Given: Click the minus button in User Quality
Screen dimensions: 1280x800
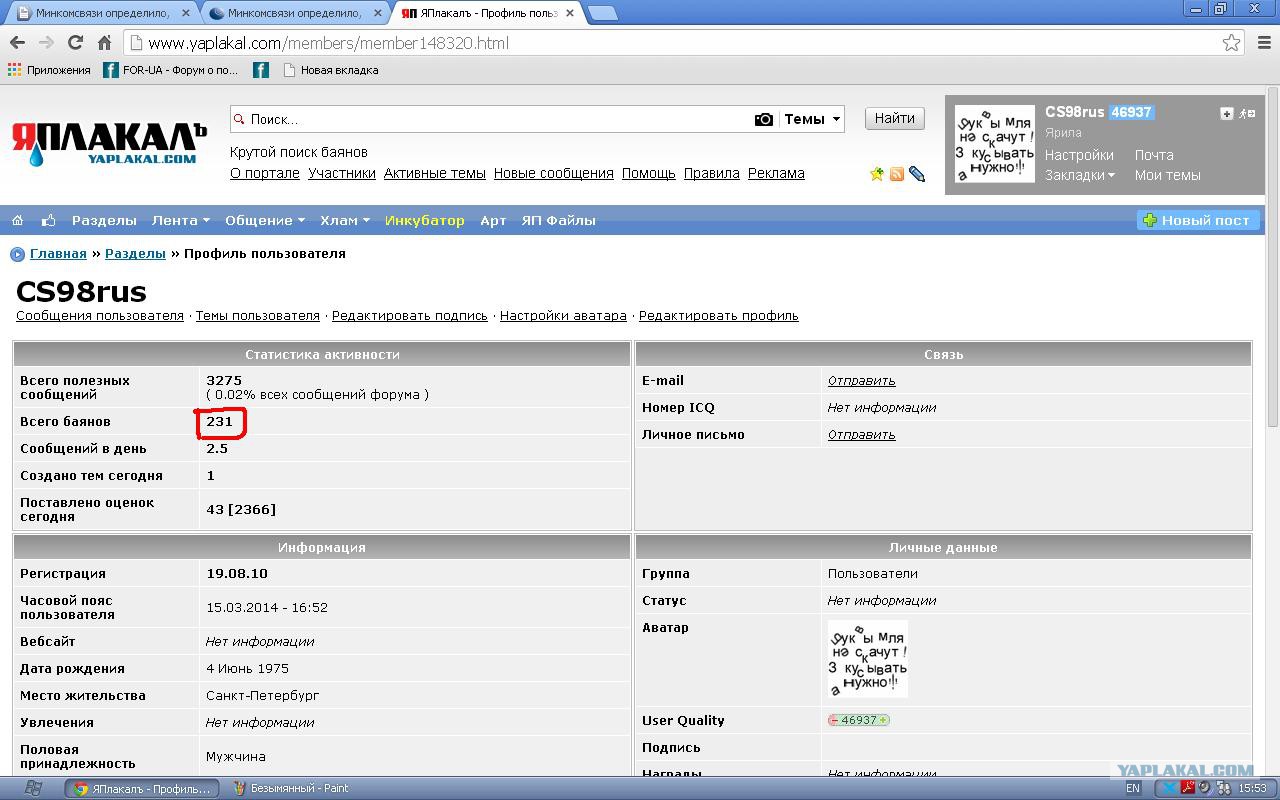Looking at the screenshot, I should tap(834, 720).
